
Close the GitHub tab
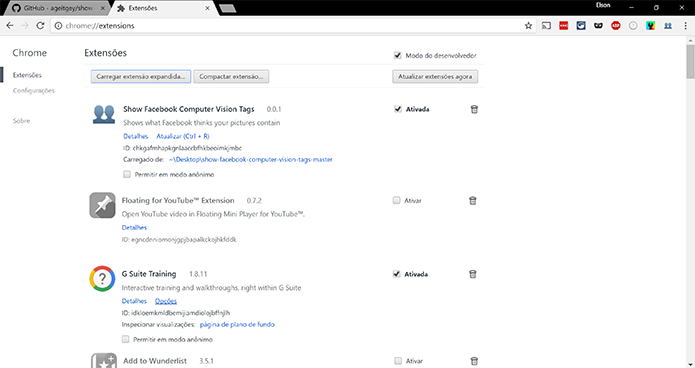(103, 8)
